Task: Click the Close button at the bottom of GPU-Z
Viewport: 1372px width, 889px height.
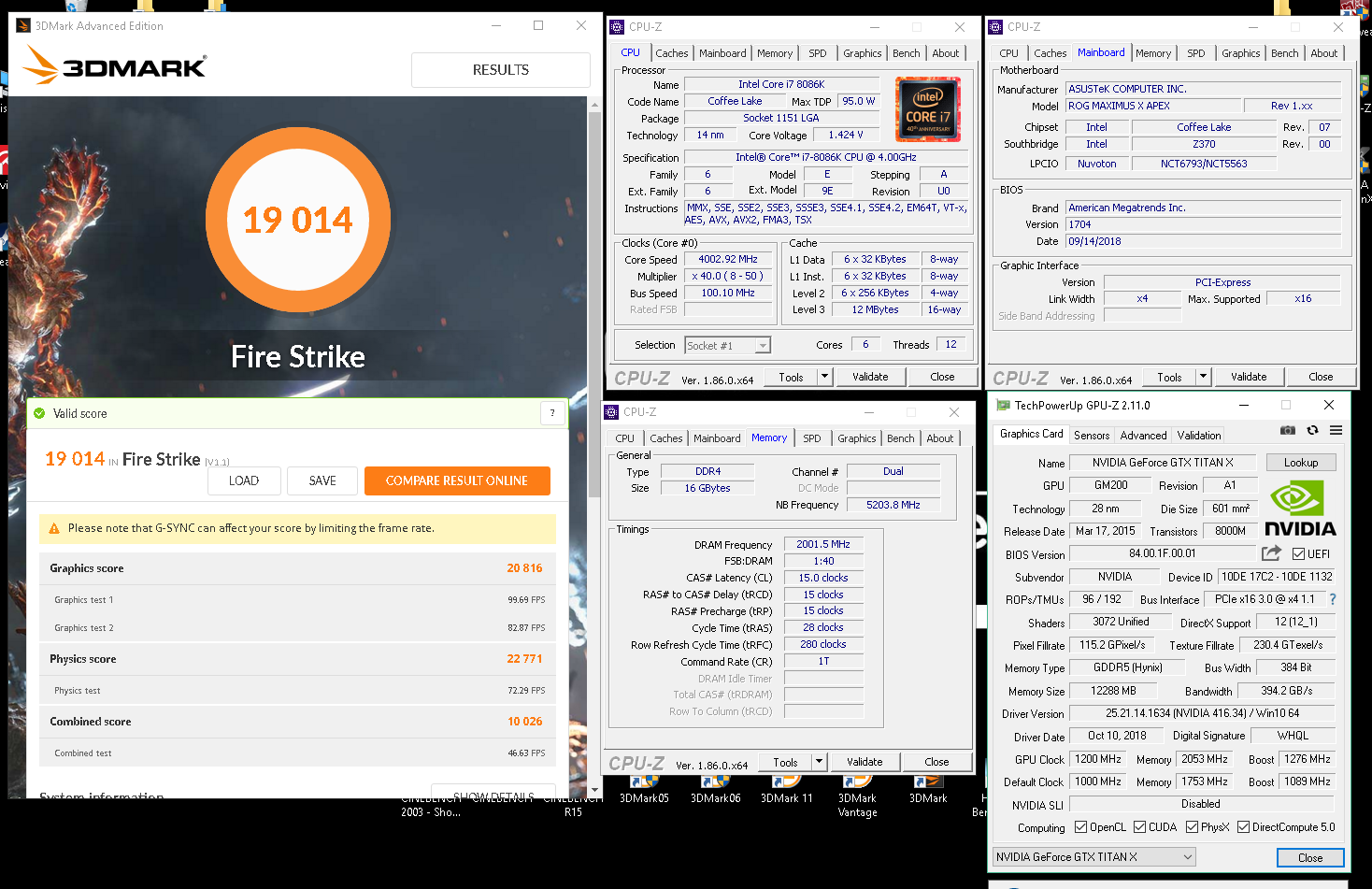Action: 1310,857
